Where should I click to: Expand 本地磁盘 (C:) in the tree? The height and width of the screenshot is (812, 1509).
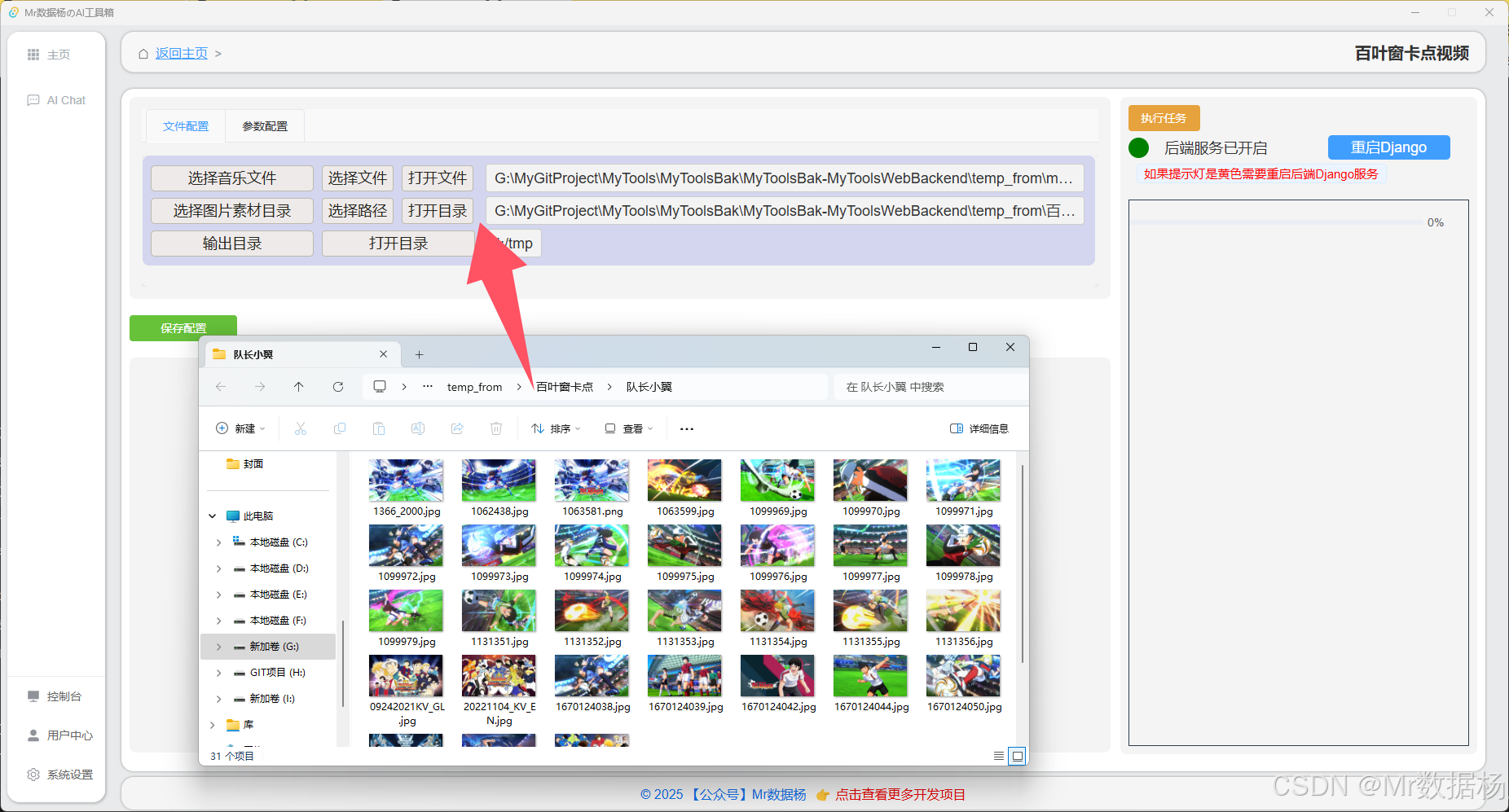218,542
